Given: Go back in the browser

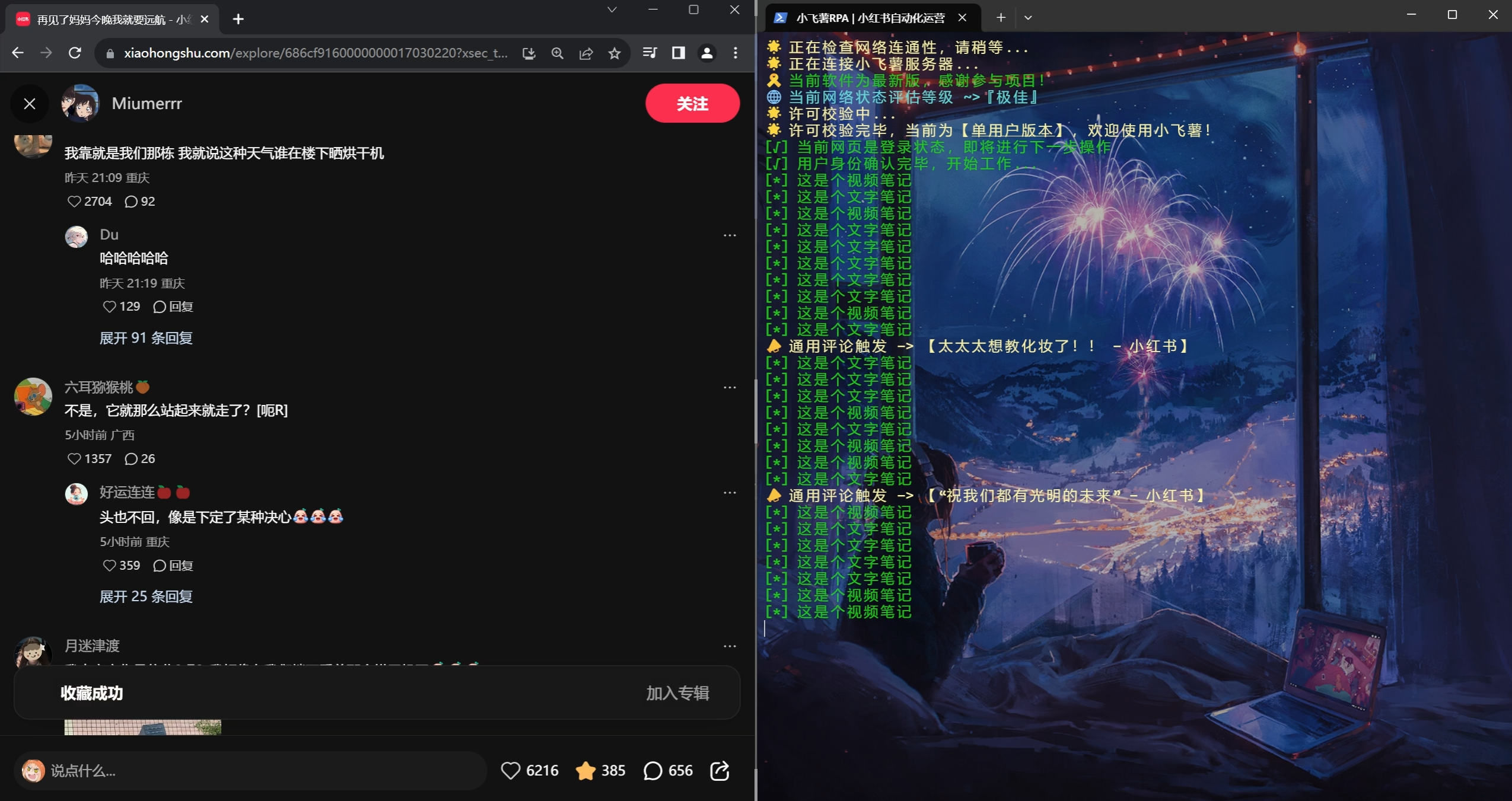Looking at the screenshot, I should [18, 53].
